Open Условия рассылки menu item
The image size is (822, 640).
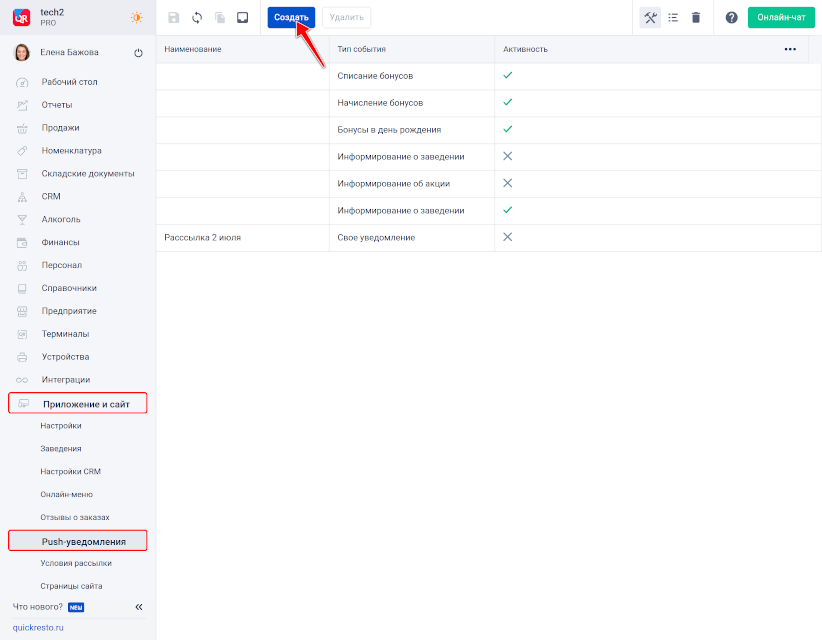click(x=76, y=563)
